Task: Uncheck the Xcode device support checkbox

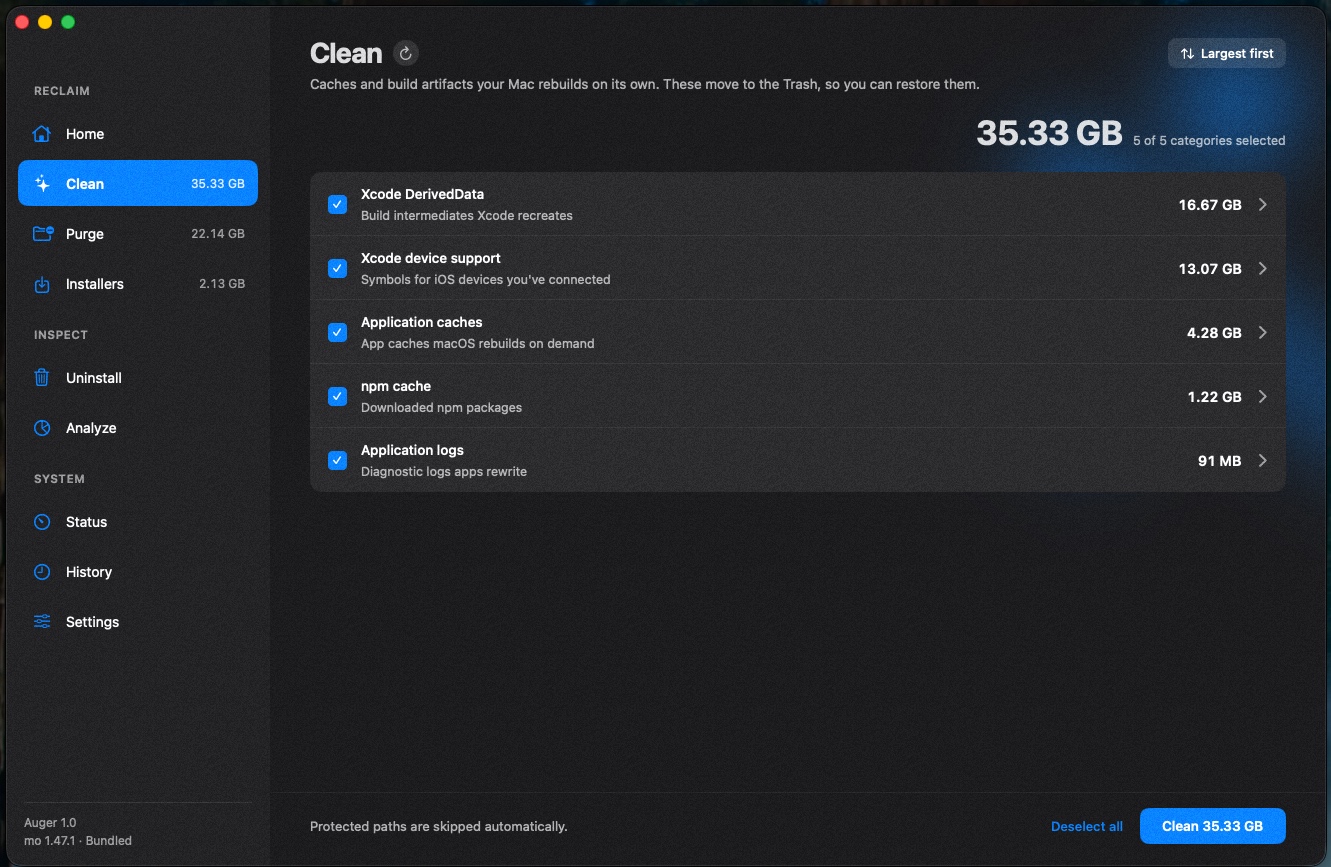Action: [338, 269]
